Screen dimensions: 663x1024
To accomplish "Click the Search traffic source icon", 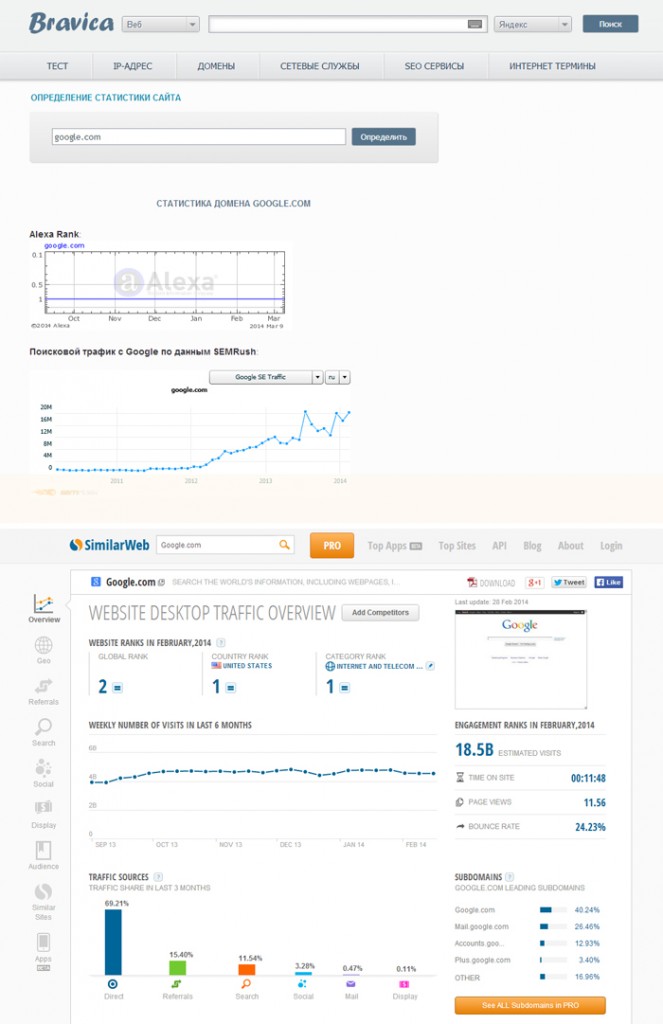I will coord(246,984).
